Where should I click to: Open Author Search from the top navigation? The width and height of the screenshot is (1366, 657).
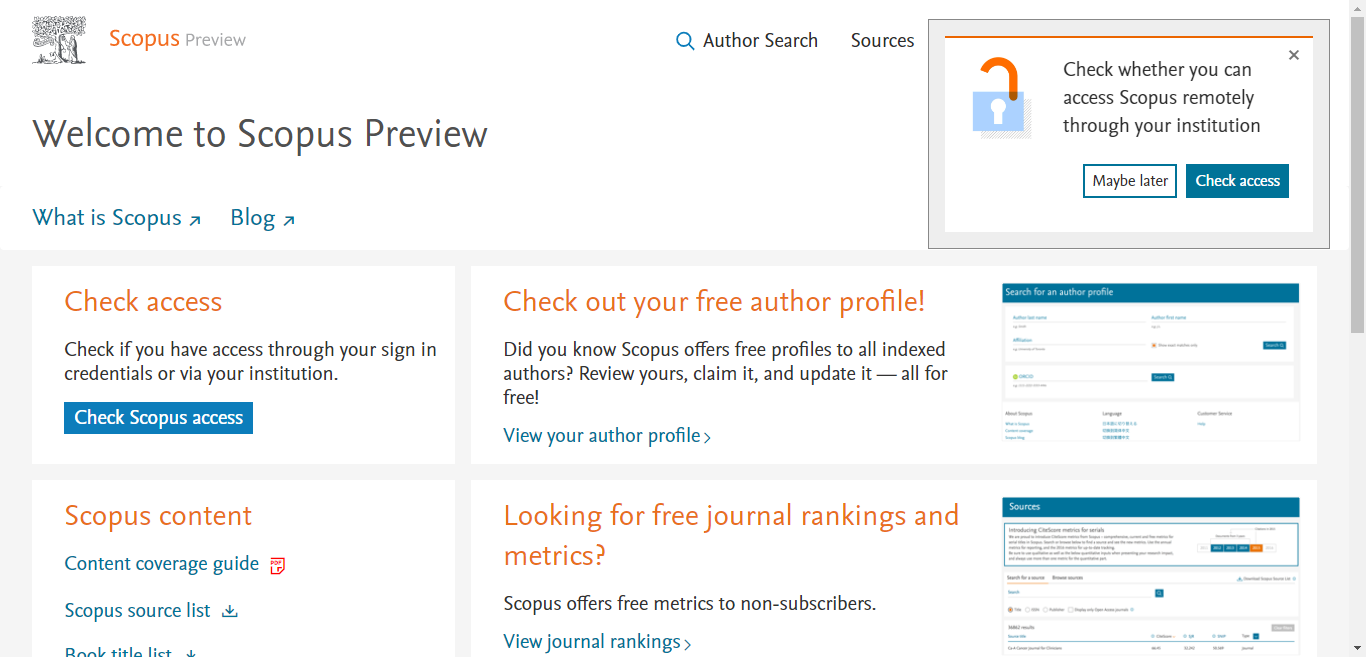point(760,41)
